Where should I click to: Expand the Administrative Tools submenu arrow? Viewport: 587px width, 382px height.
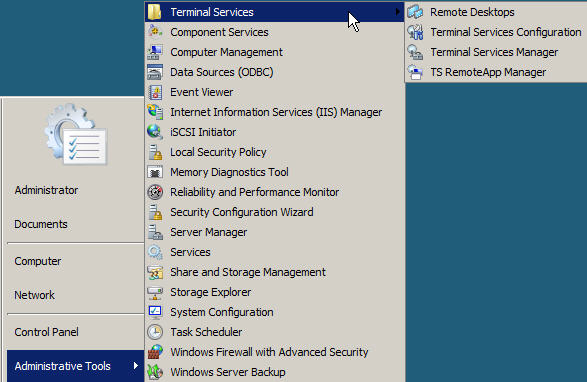pos(136,366)
